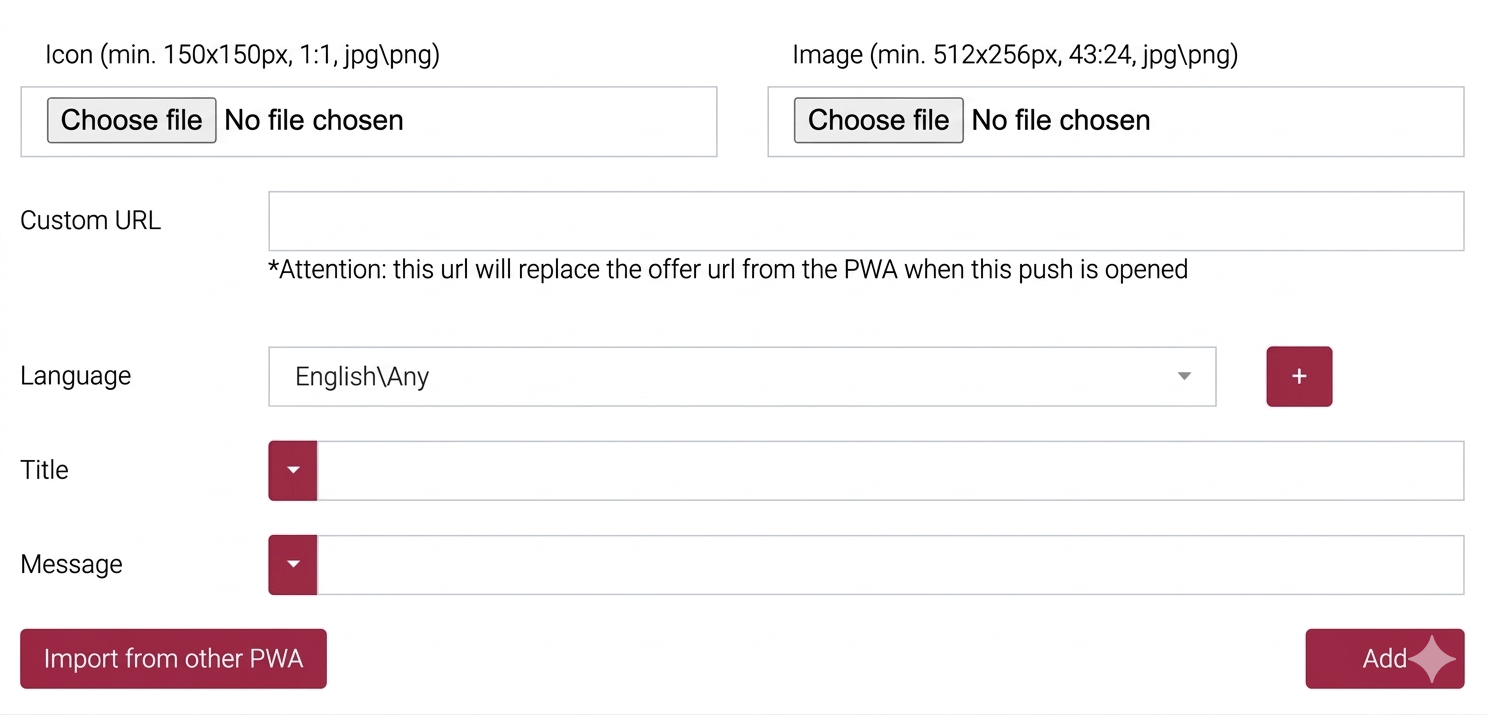Click into the Title text field
The height and width of the screenshot is (715, 1488).
point(889,470)
